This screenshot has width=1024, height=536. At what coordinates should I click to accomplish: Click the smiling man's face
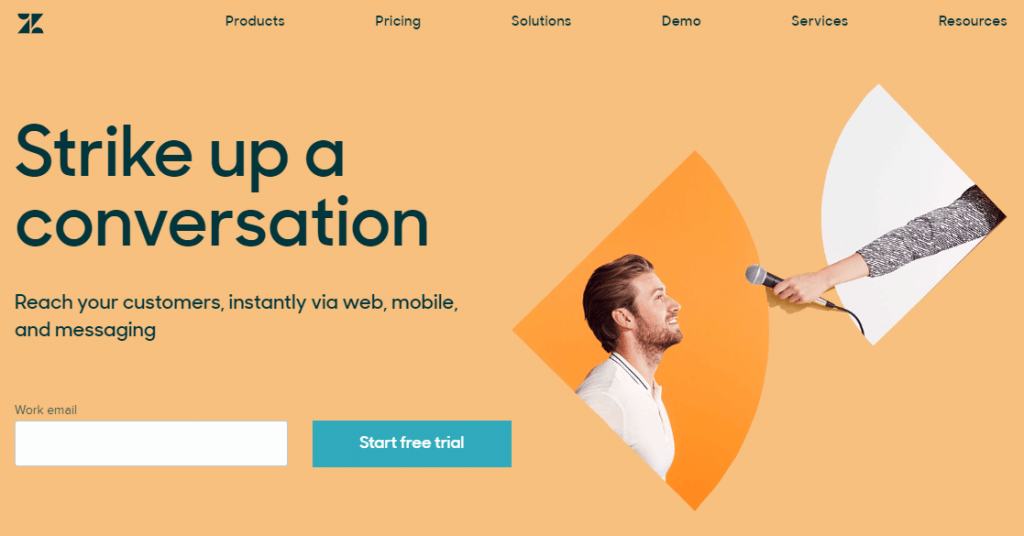pyautogui.click(x=656, y=310)
